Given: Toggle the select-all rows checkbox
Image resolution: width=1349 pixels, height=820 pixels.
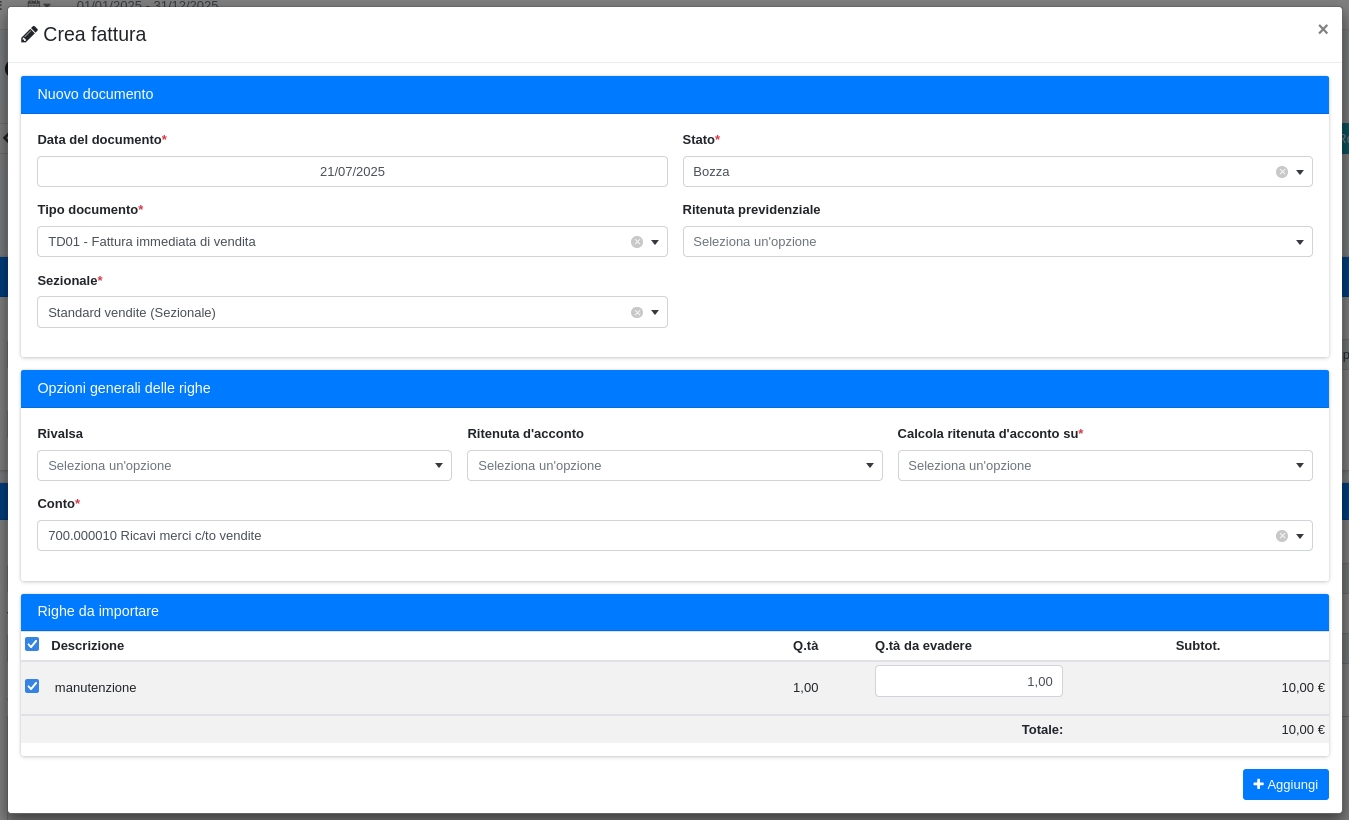Looking at the screenshot, I should click(32, 645).
